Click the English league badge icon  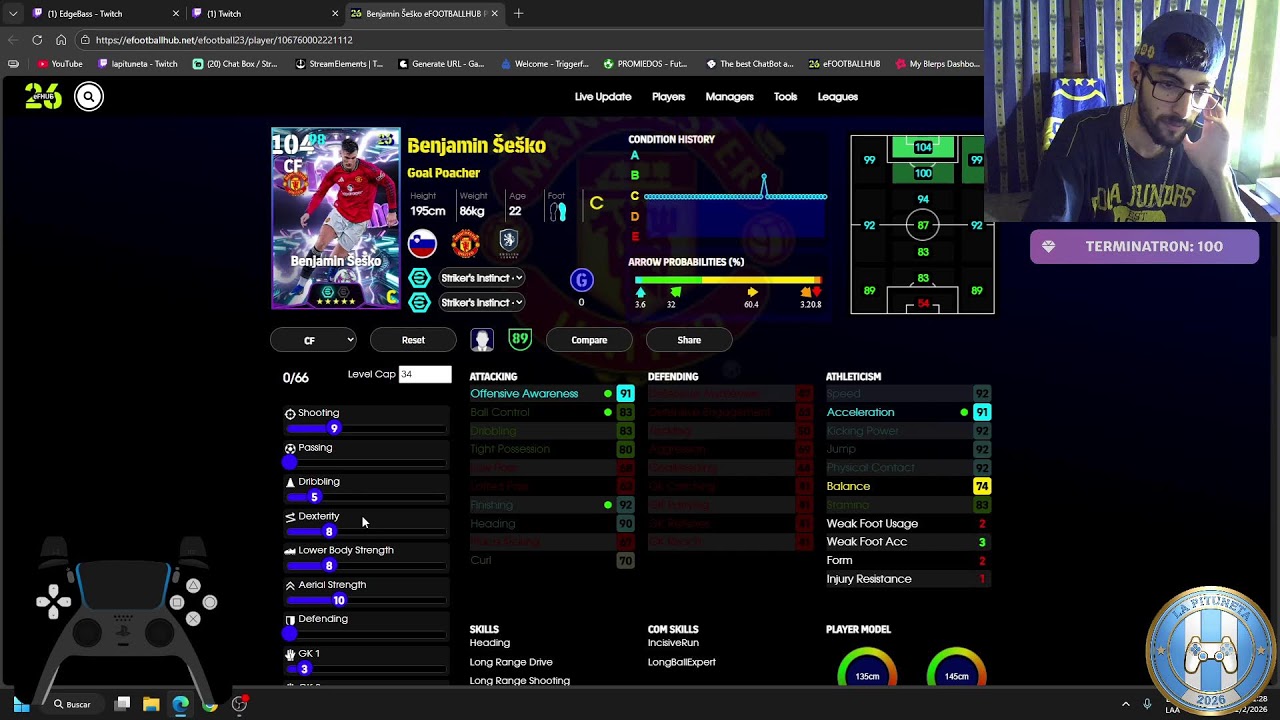click(508, 243)
